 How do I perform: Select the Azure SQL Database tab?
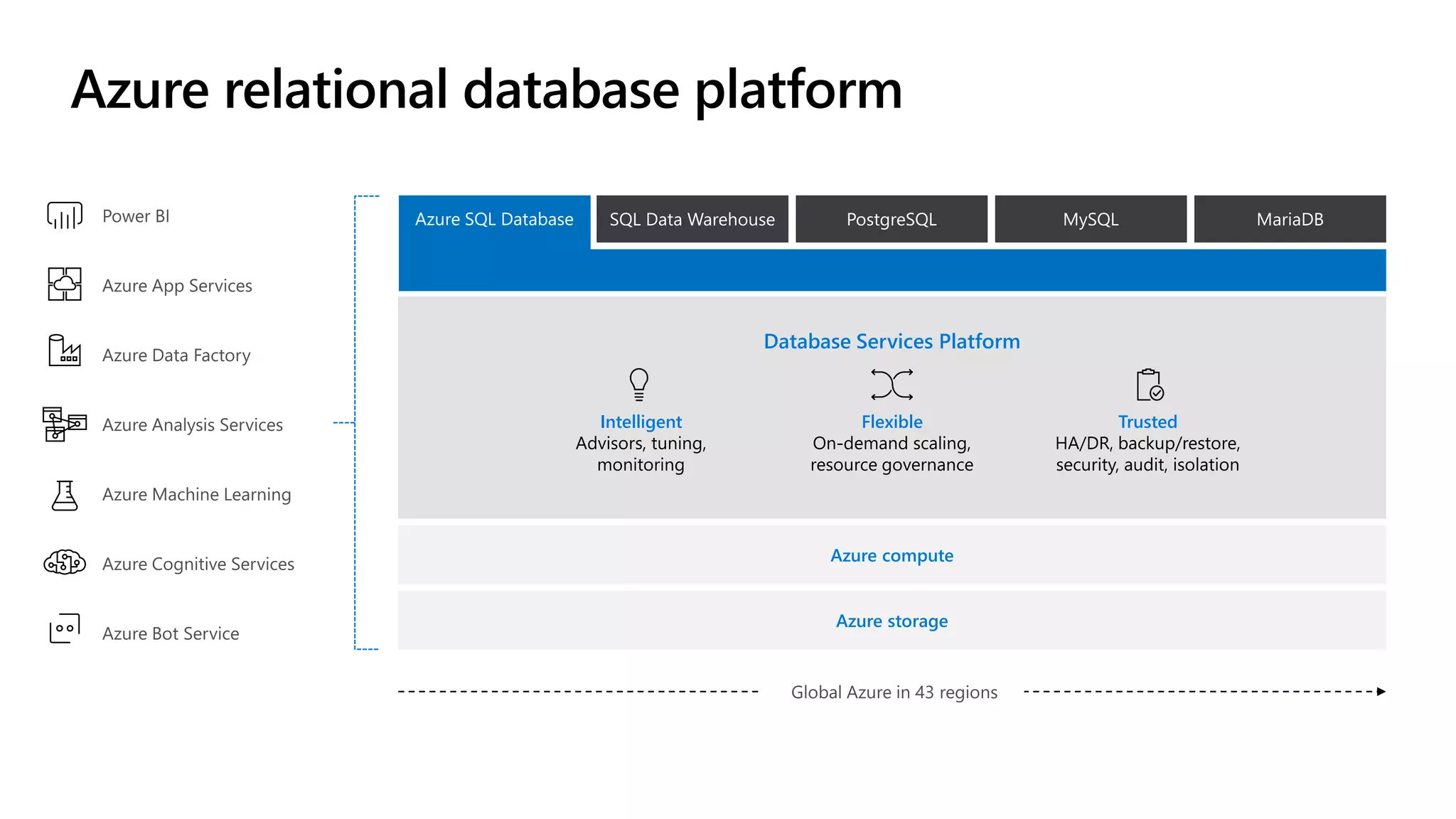(494, 219)
